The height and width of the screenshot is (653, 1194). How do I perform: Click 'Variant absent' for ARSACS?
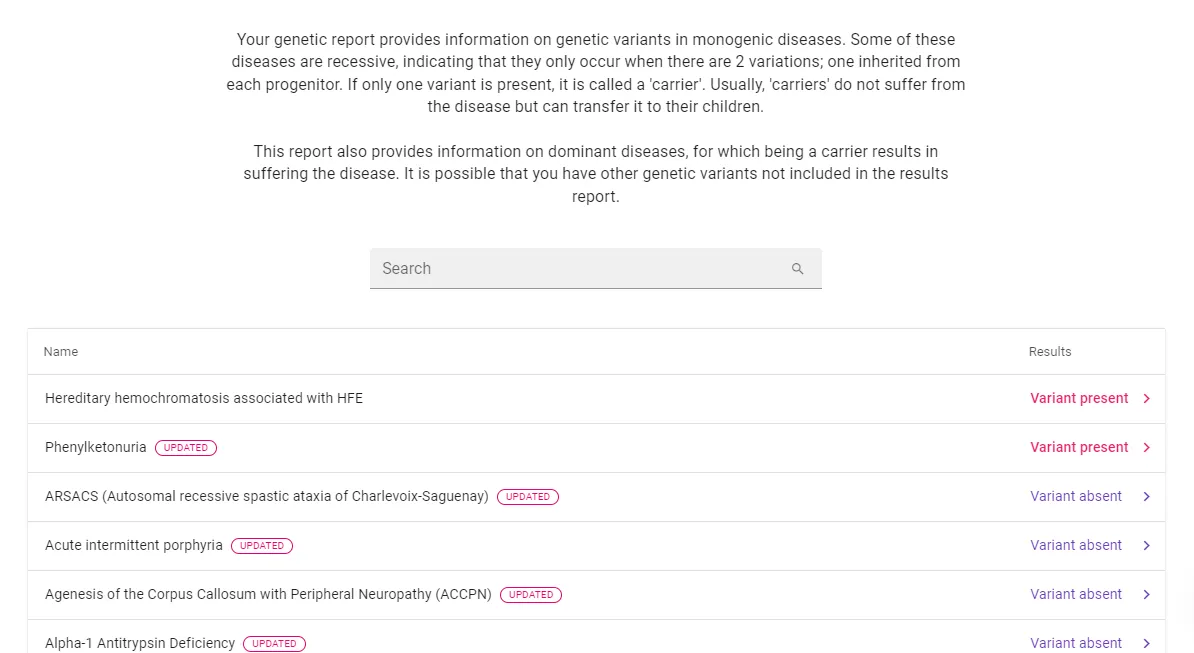(x=1076, y=496)
